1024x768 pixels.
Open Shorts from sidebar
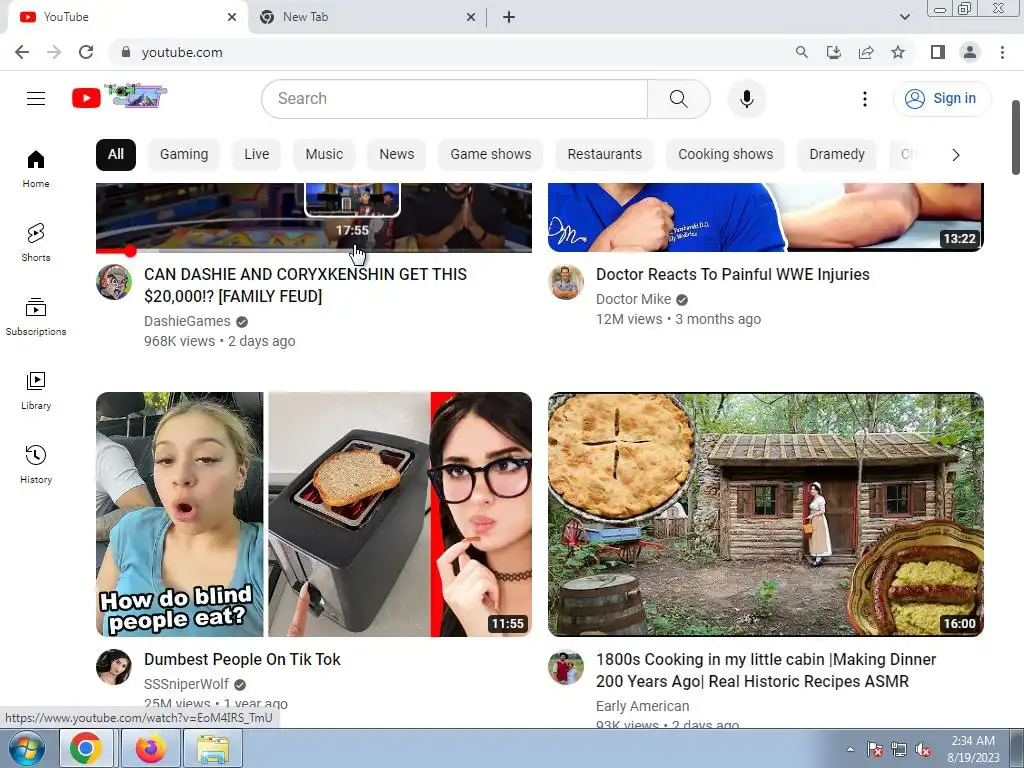(x=36, y=242)
